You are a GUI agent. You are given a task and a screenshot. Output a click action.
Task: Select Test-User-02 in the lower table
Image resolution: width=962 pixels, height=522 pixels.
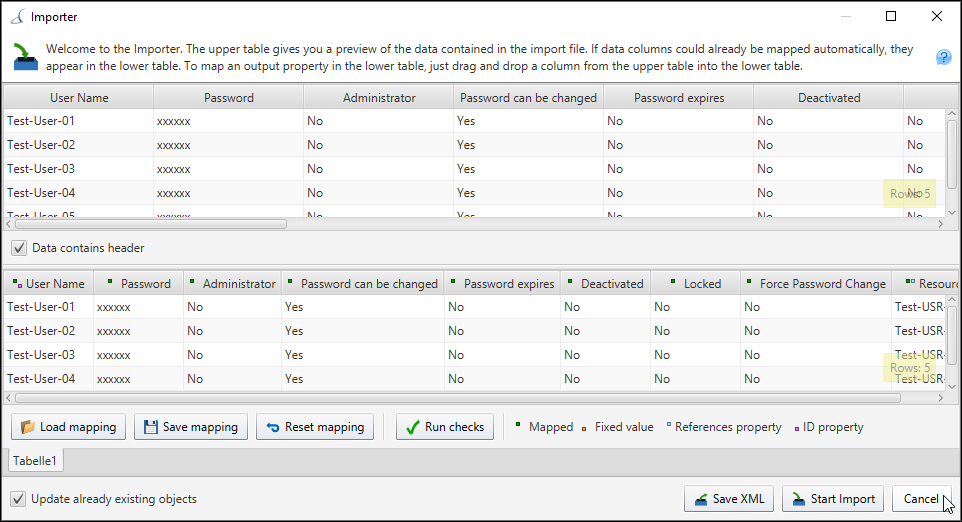coord(41,331)
